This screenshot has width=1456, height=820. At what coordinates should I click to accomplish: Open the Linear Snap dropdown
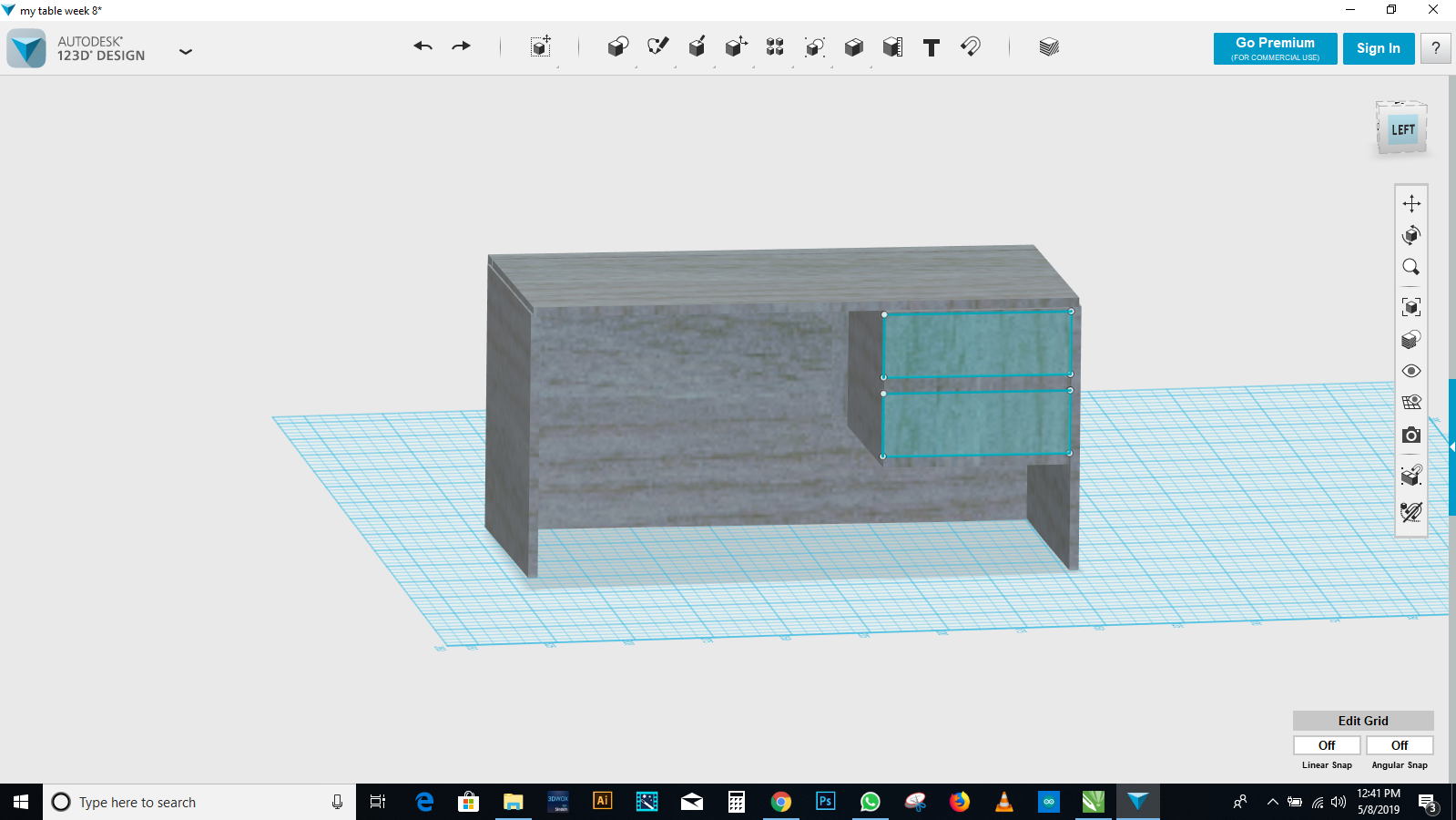click(x=1327, y=745)
